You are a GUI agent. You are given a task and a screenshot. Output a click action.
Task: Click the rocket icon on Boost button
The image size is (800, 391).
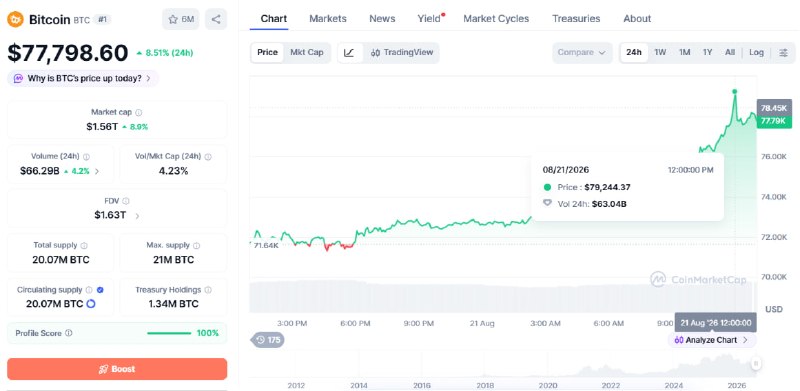(x=104, y=369)
